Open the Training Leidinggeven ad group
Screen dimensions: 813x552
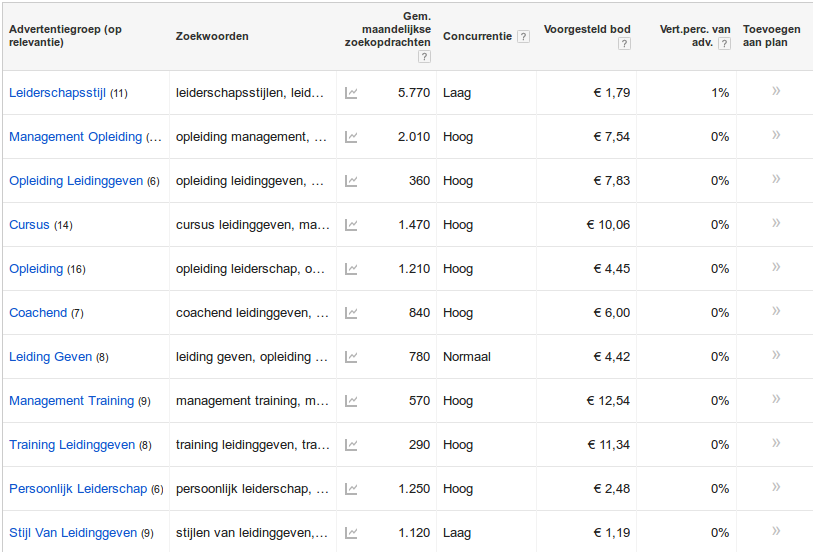[x=72, y=445]
